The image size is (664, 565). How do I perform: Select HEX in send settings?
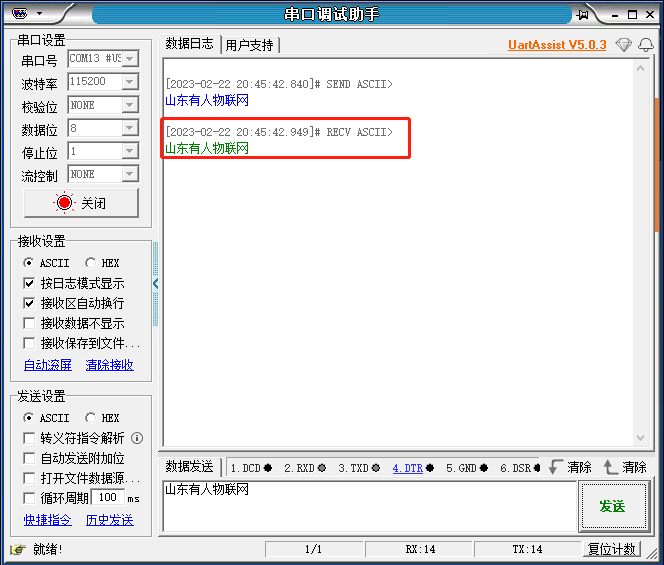pyautogui.click(x=102, y=418)
